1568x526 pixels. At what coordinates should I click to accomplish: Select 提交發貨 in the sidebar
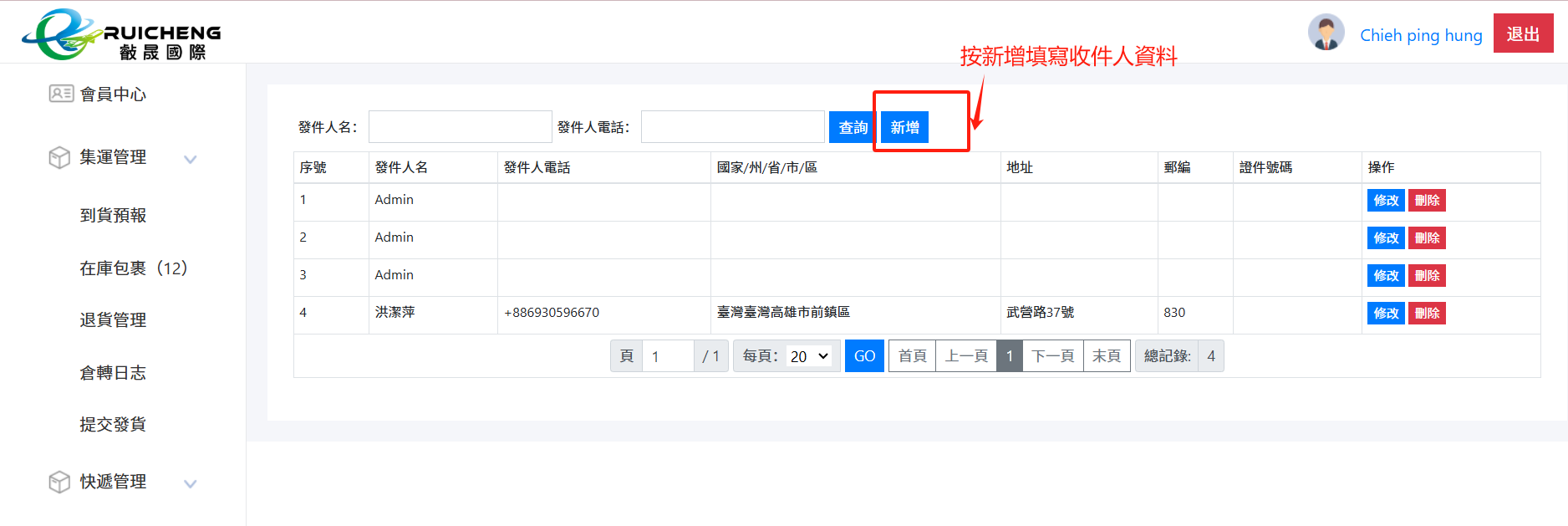click(113, 425)
